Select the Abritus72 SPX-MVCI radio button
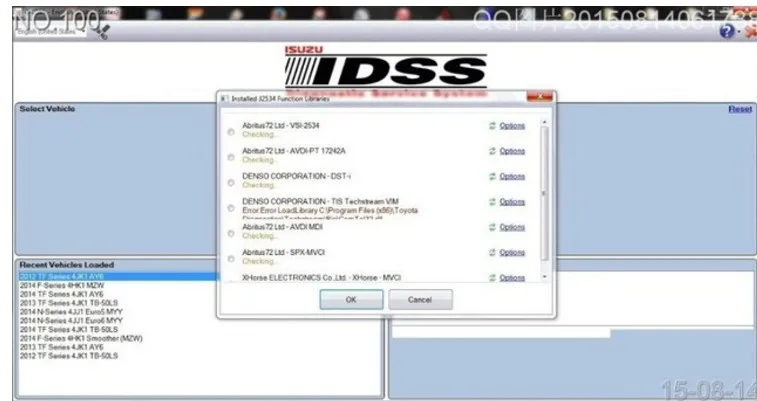 coord(231,259)
